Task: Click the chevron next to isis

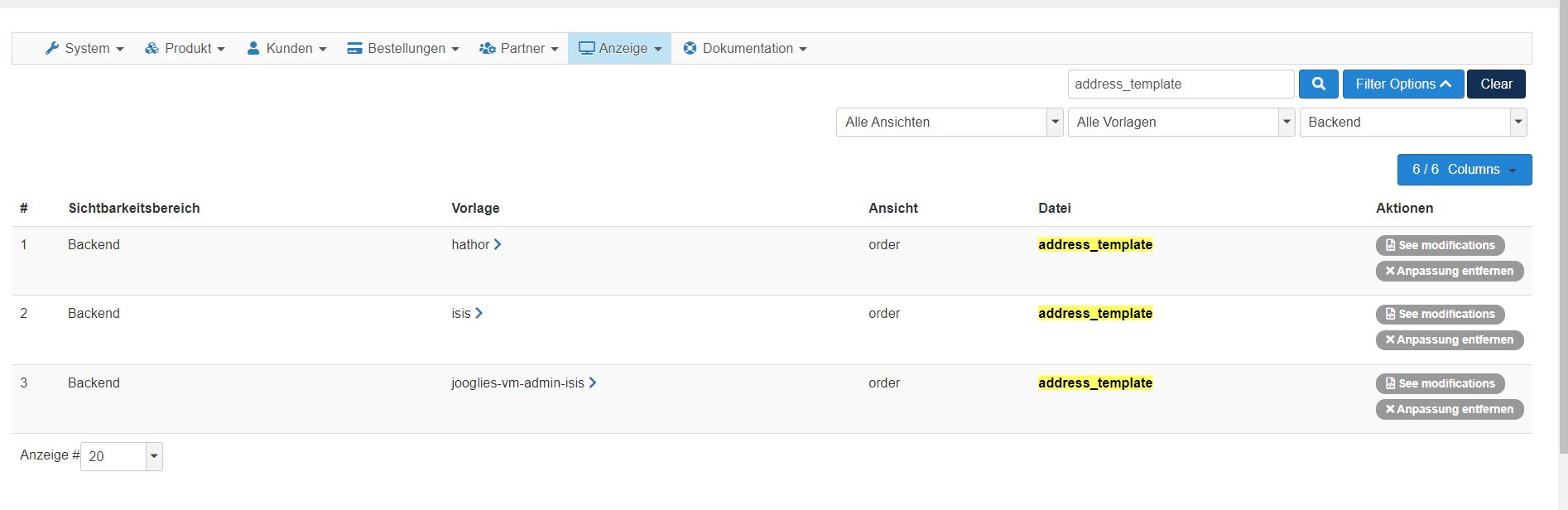Action: [479, 314]
